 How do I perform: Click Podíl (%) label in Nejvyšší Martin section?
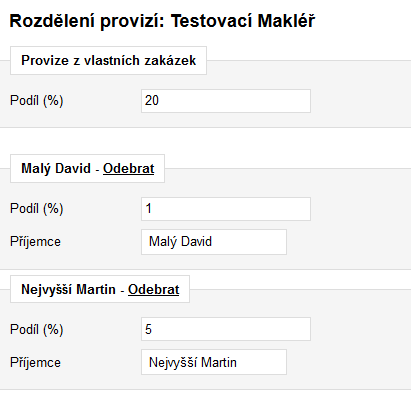pos(37,329)
